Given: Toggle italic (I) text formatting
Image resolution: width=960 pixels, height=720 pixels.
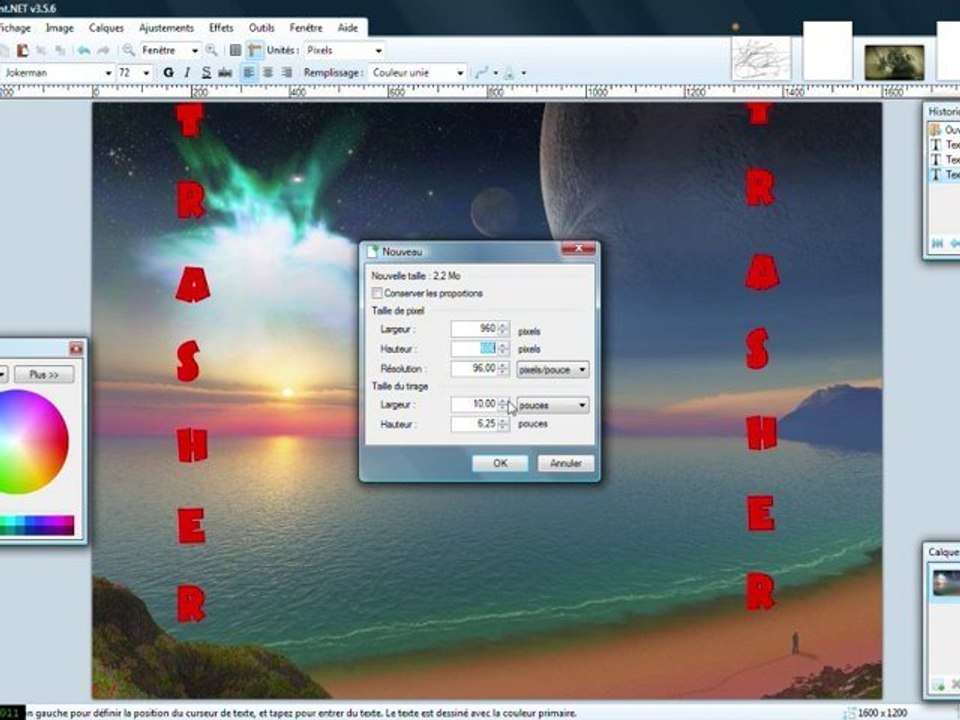Looking at the screenshot, I should click(187, 72).
